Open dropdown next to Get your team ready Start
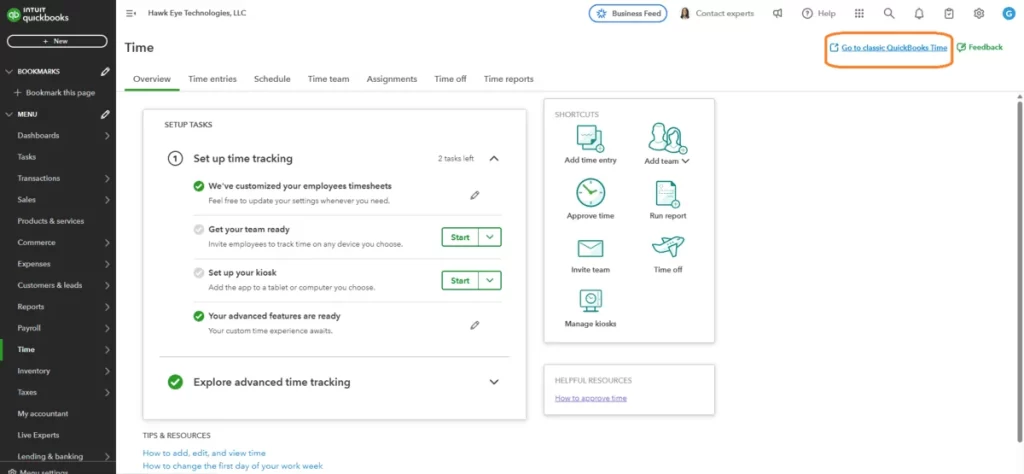The height and width of the screenshot is (474, 1024). [x=490, y=237]
